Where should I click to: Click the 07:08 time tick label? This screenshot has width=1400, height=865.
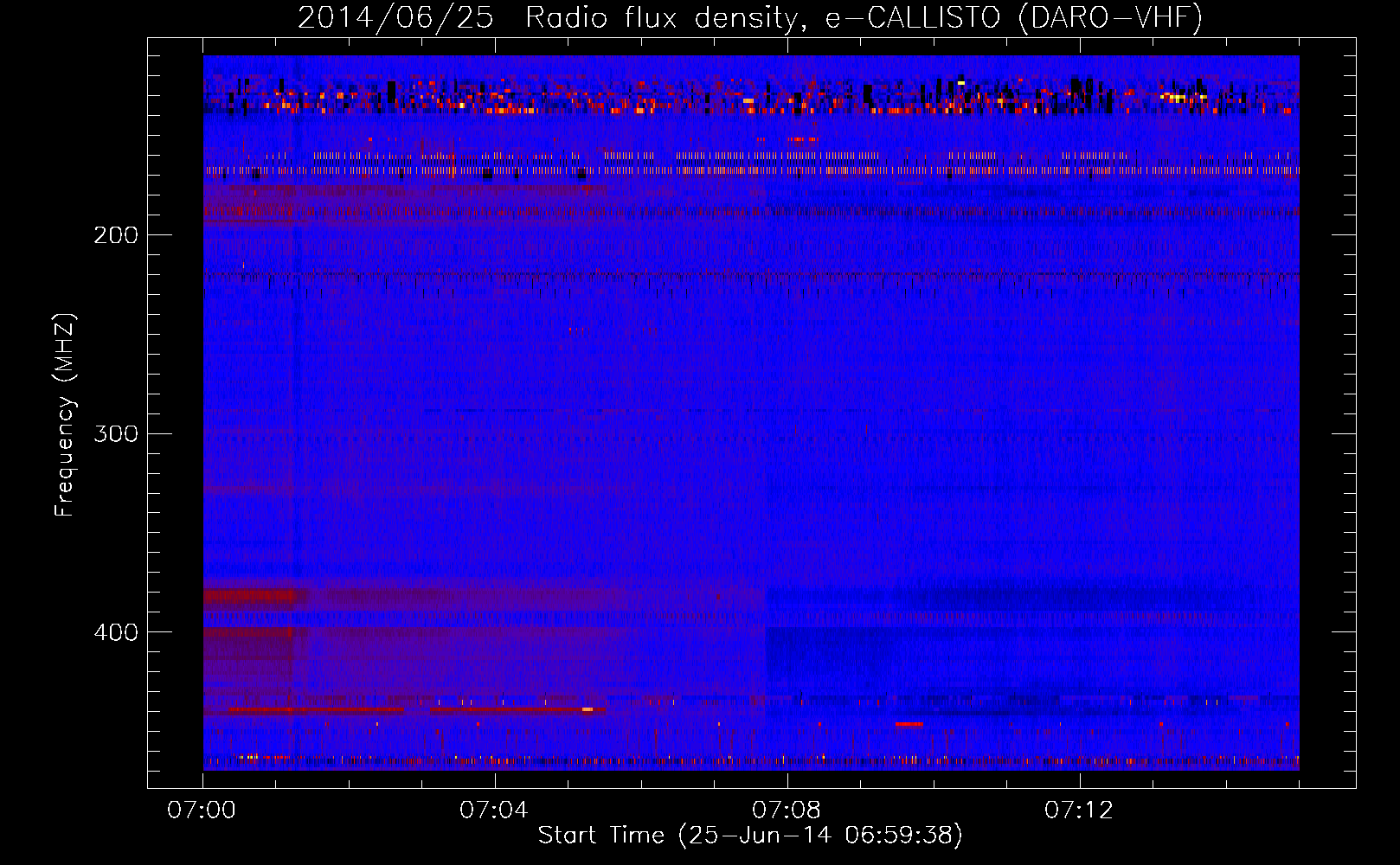(787, 811)
